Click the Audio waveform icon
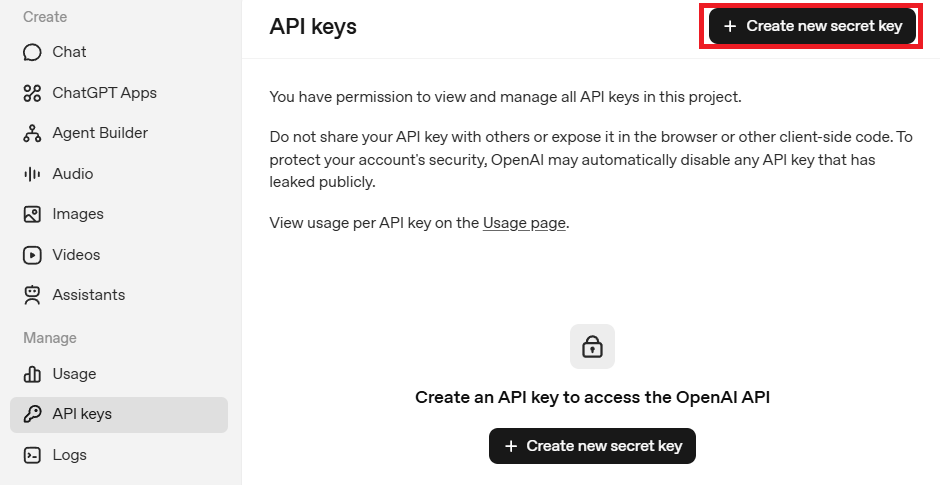This screenshot has width=940, height=485. [32, 174]
